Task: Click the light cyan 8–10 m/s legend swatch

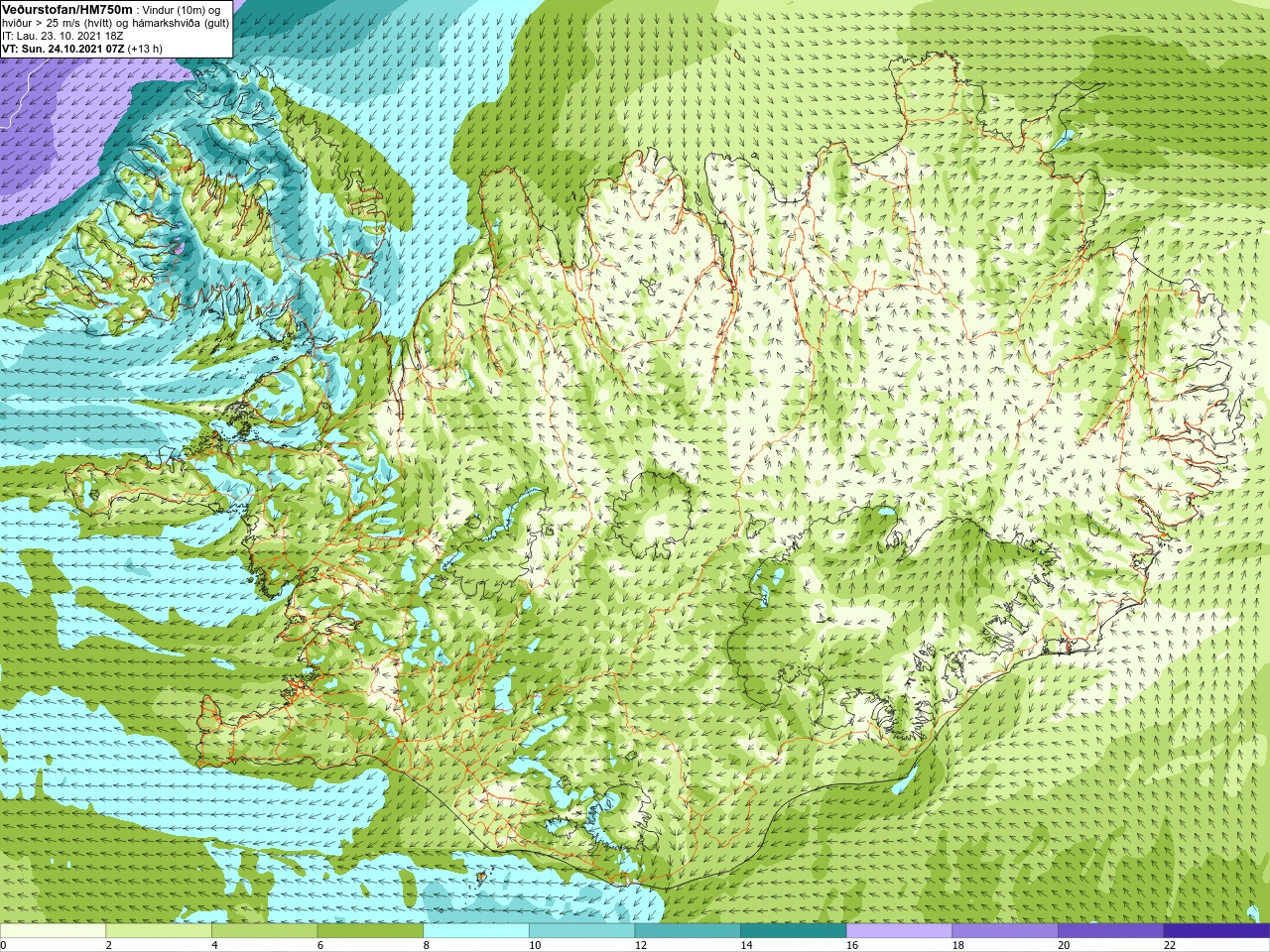Action: tap(476, 930)
